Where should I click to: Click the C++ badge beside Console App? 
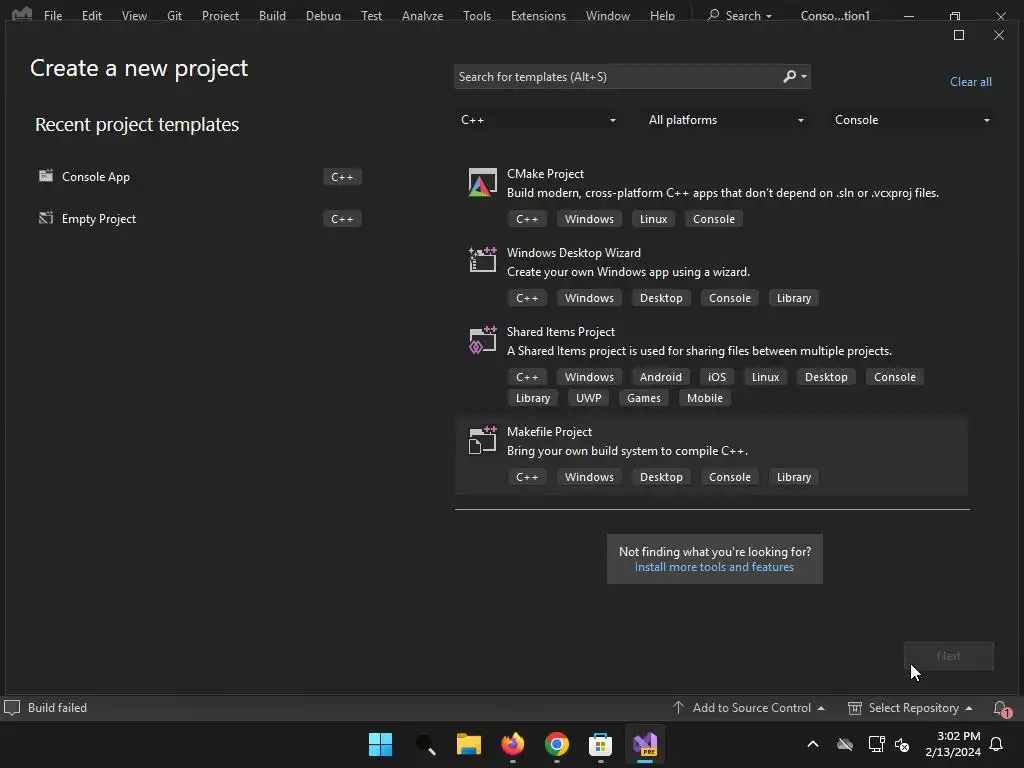coord(342,176)
